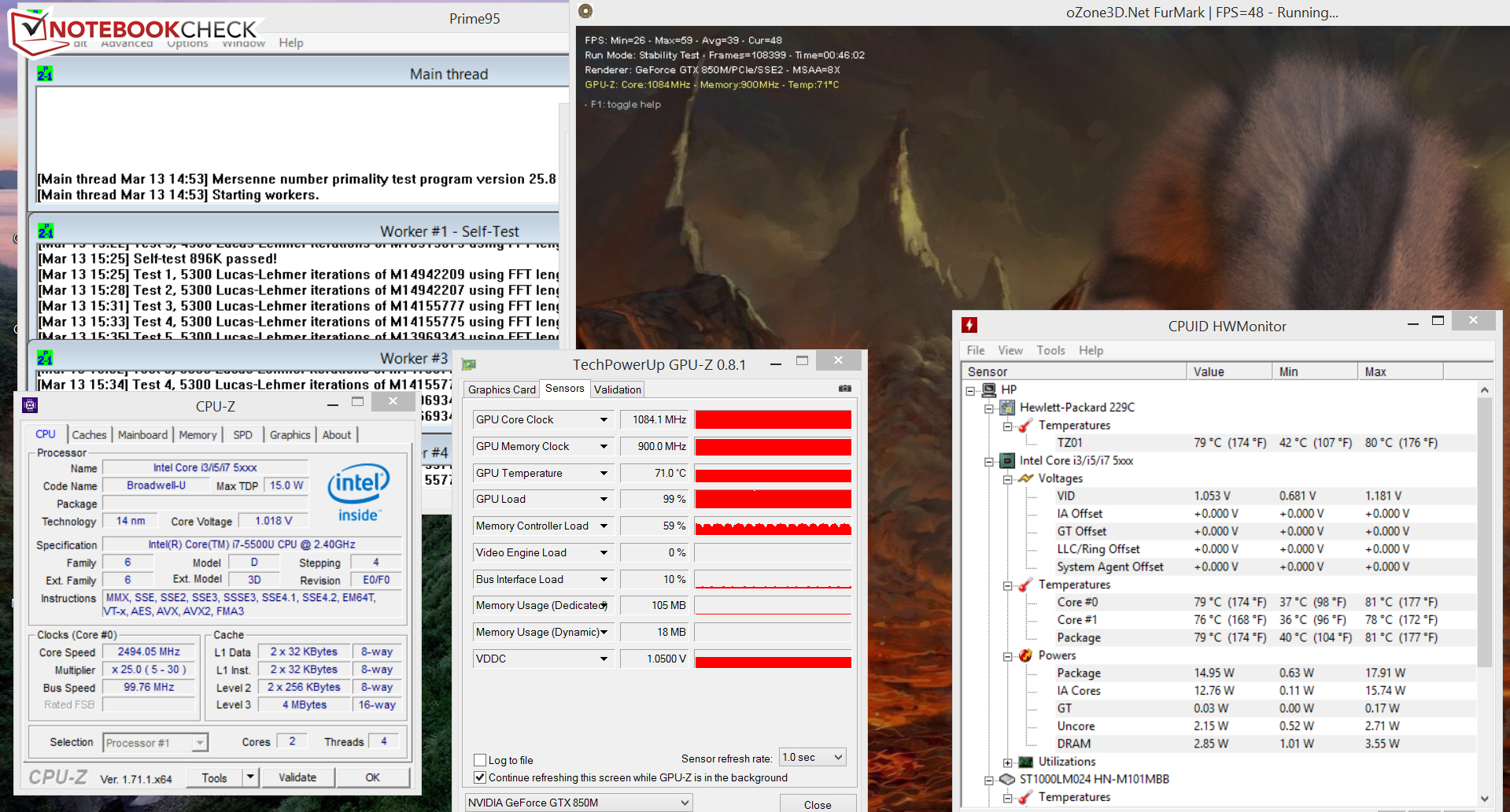The height and width of the screenshot is (812, 1510).
Task: Open the SPD tab in CPU-Z
Action: [x=243, y=434]
